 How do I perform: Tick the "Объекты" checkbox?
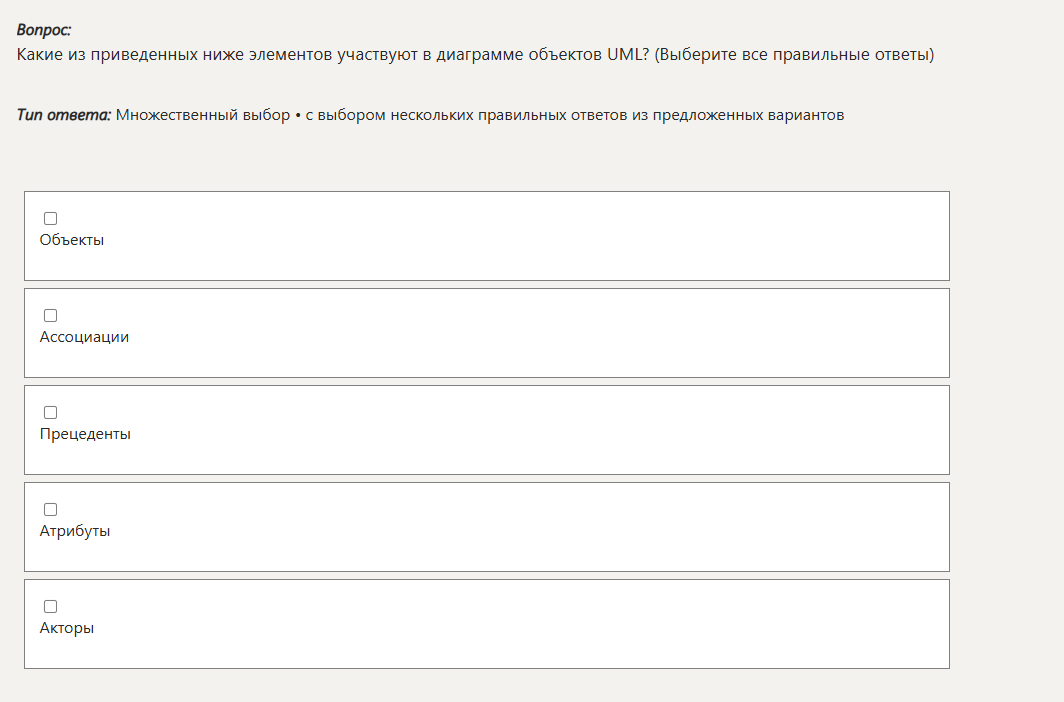pyautogui.click(x=51, y=218)
